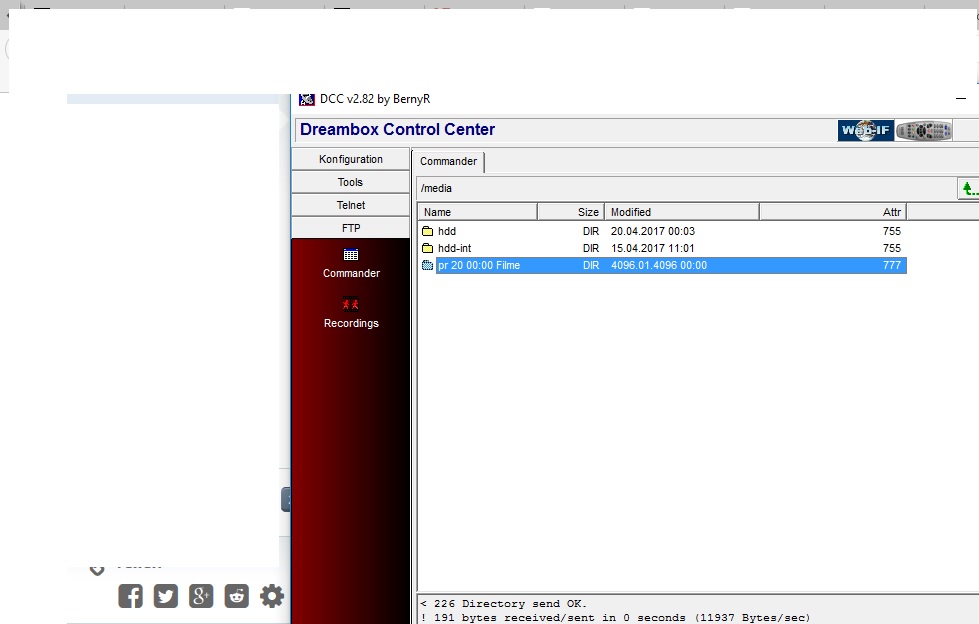The width and height of the screenshot is (979, 624).
Task: Click modified date 15.04.2017 11:01
Action: pos(652,248)
